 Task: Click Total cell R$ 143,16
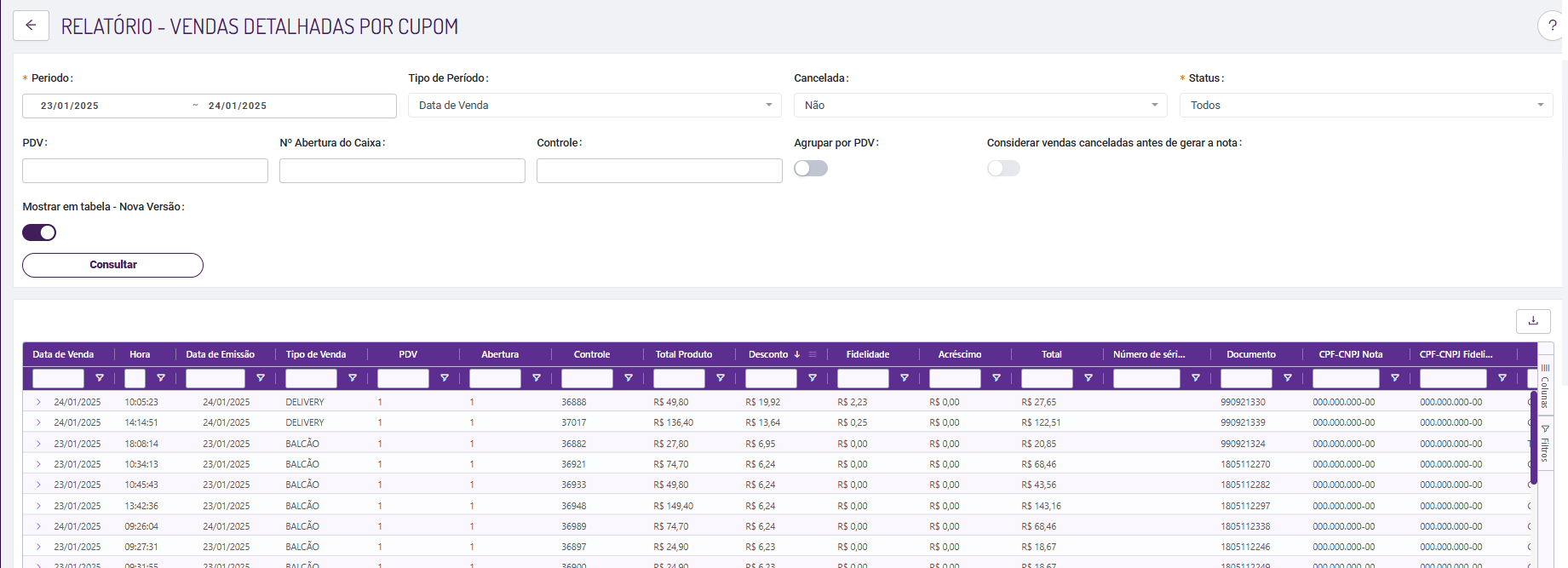[x=1041, y=506]
